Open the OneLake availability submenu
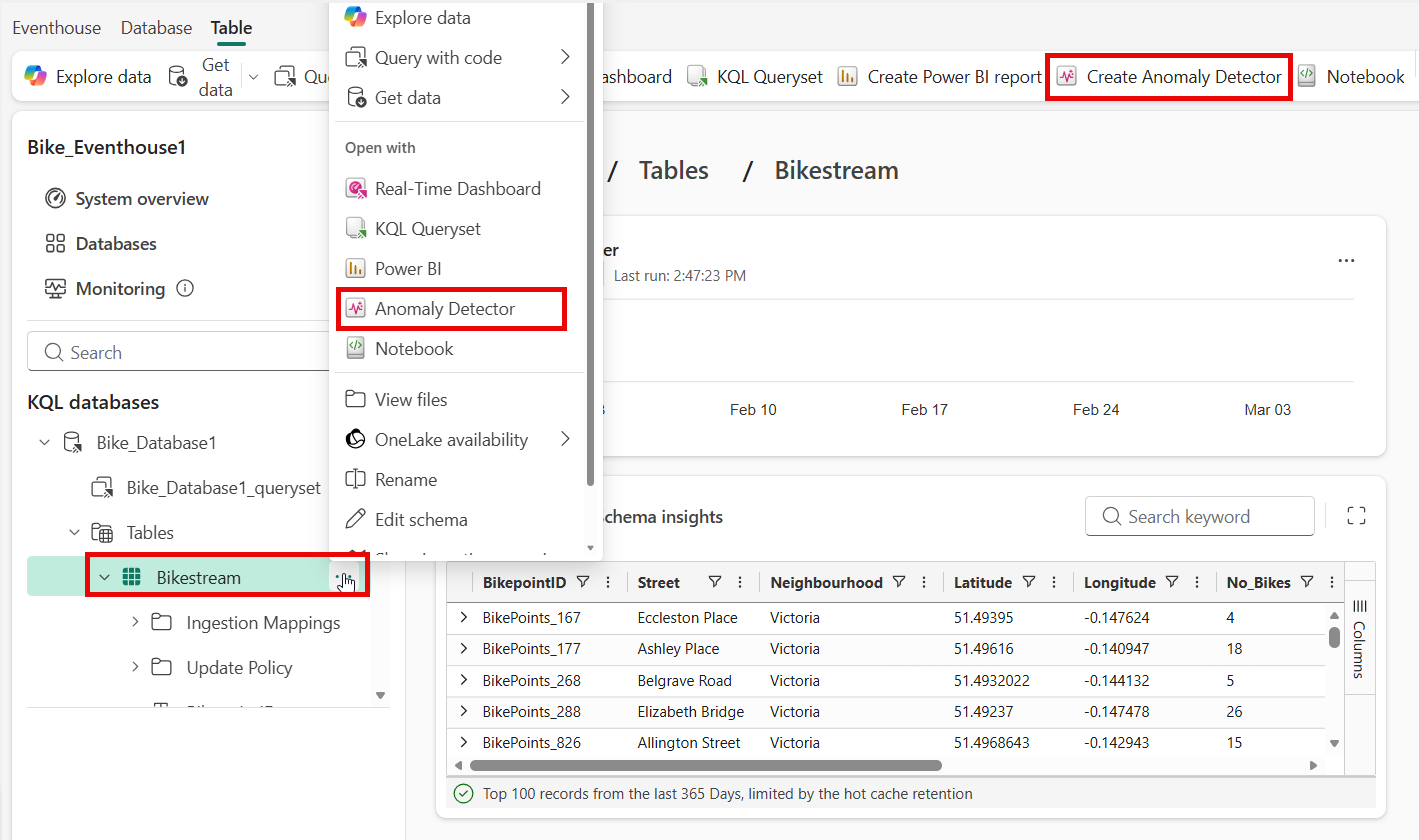 (x=459, y=440)
